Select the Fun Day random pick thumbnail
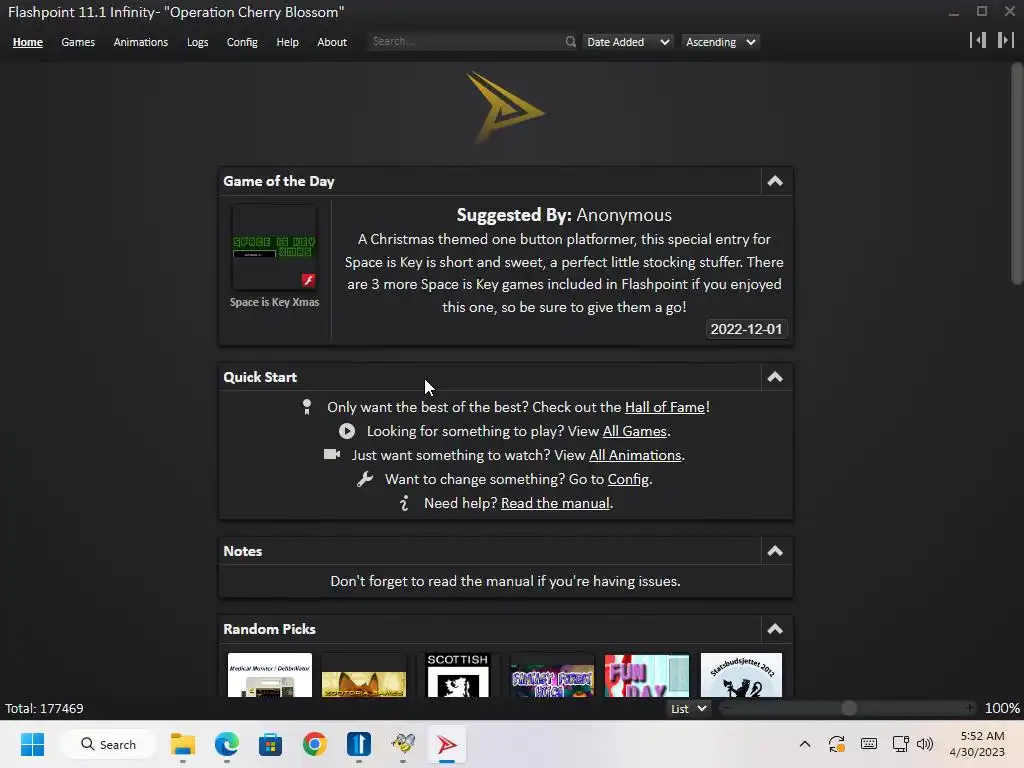The height and width of the screenshot is (768, 1024). 647,675
